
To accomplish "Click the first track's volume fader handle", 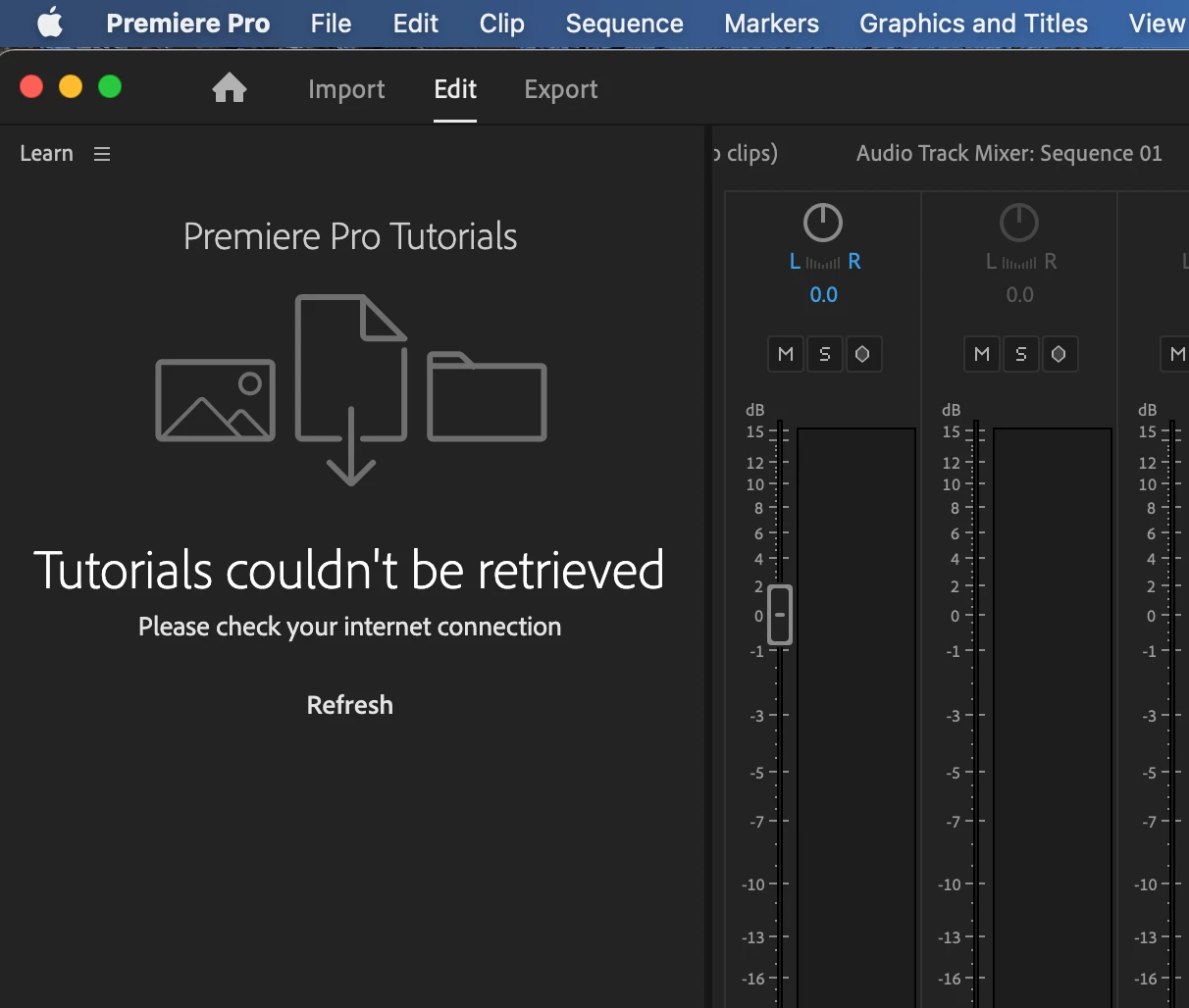I will point(780,615).
